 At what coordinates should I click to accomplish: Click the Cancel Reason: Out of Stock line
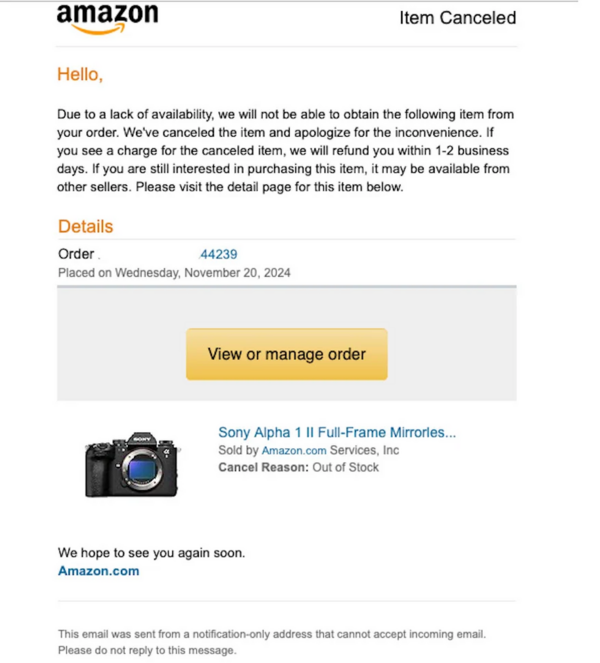[x=299, y=467]
